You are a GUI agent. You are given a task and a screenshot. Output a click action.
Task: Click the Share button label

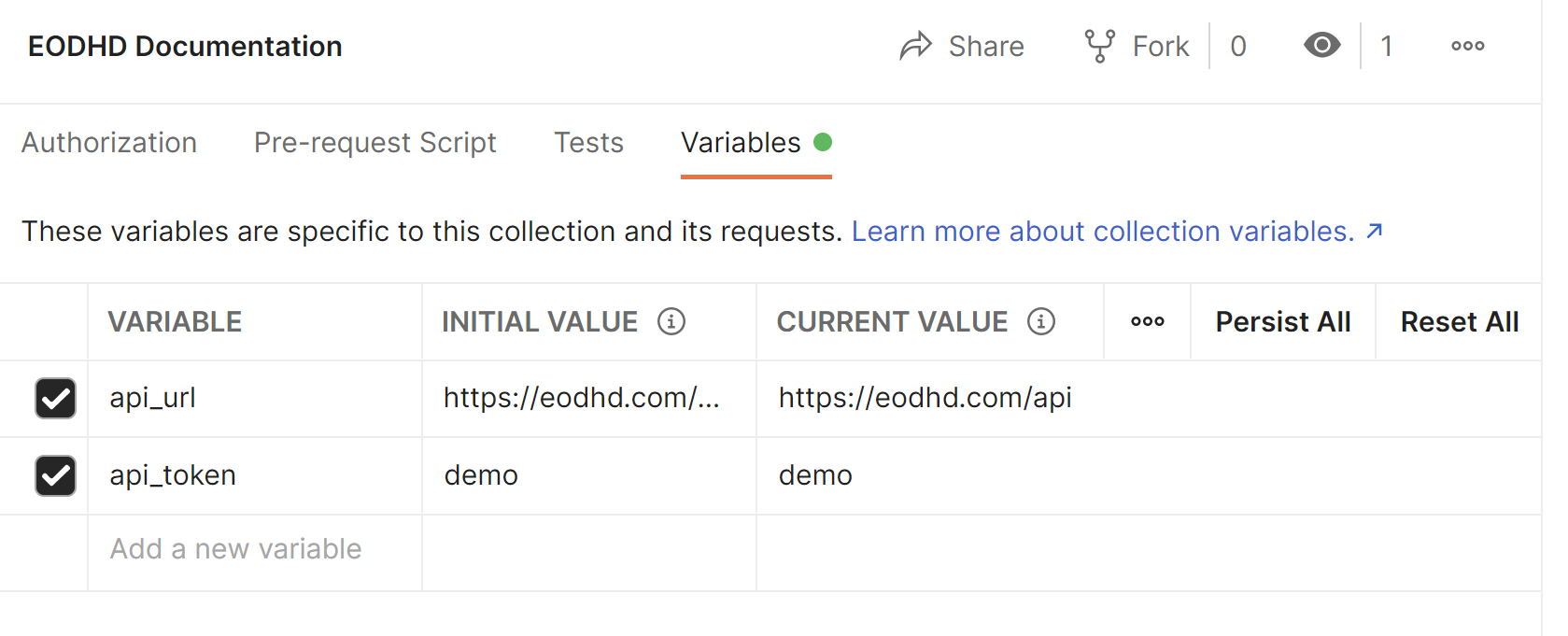pyautogui.click(x=986, y=46)
